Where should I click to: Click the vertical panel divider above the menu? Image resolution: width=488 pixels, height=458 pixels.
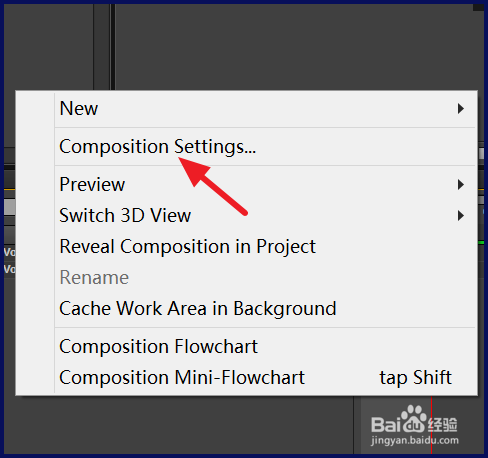(x=113, y=47)
